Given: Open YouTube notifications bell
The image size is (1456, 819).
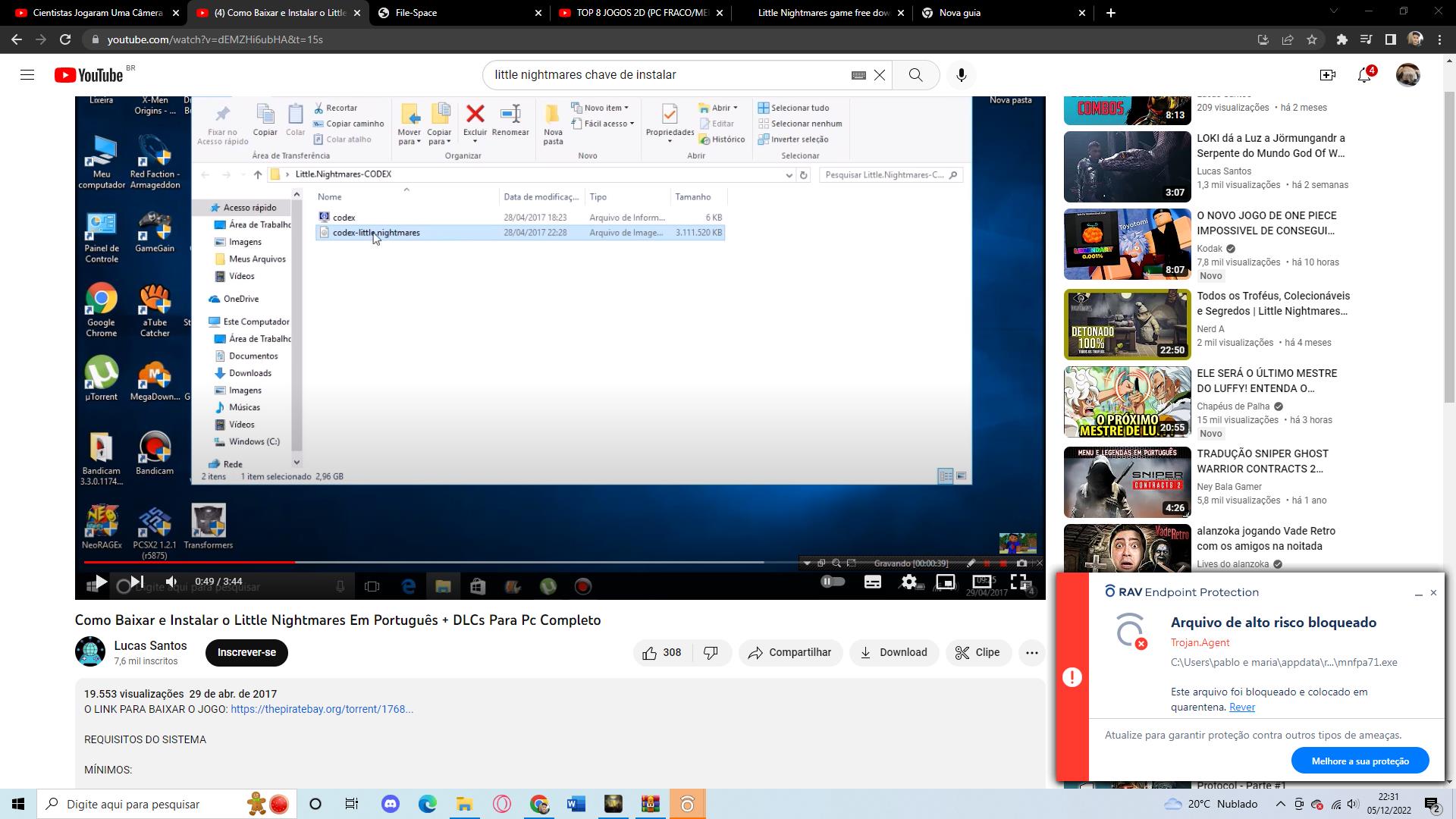Looking at the screenshot, I should tap(1364, 75).
